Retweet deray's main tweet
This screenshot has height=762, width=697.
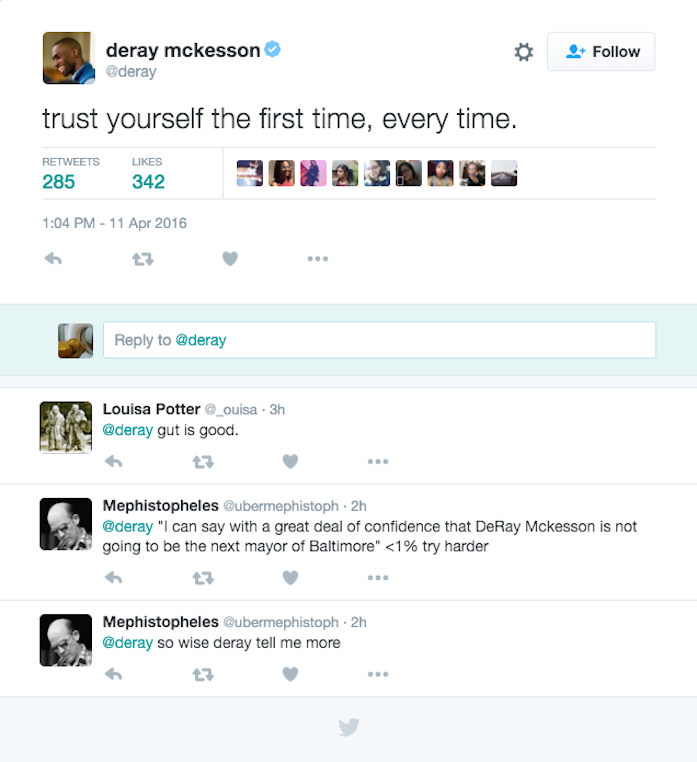pyautogui.click(x=143, y=259)
